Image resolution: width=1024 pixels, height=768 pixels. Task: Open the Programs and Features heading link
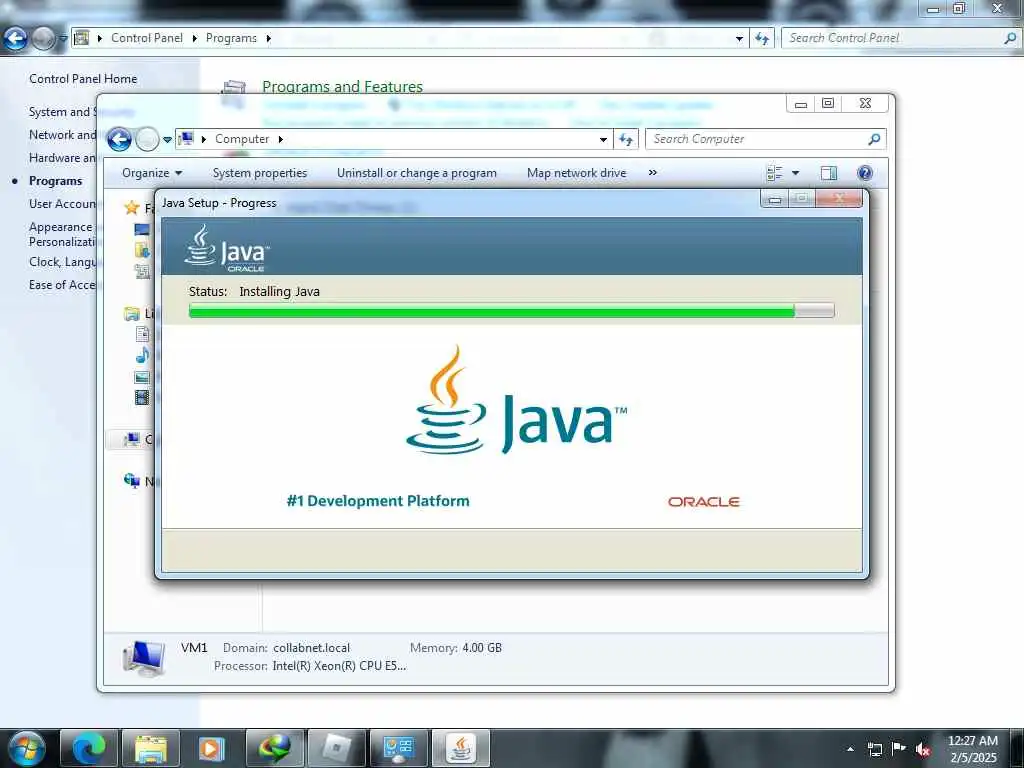point(342,87)
